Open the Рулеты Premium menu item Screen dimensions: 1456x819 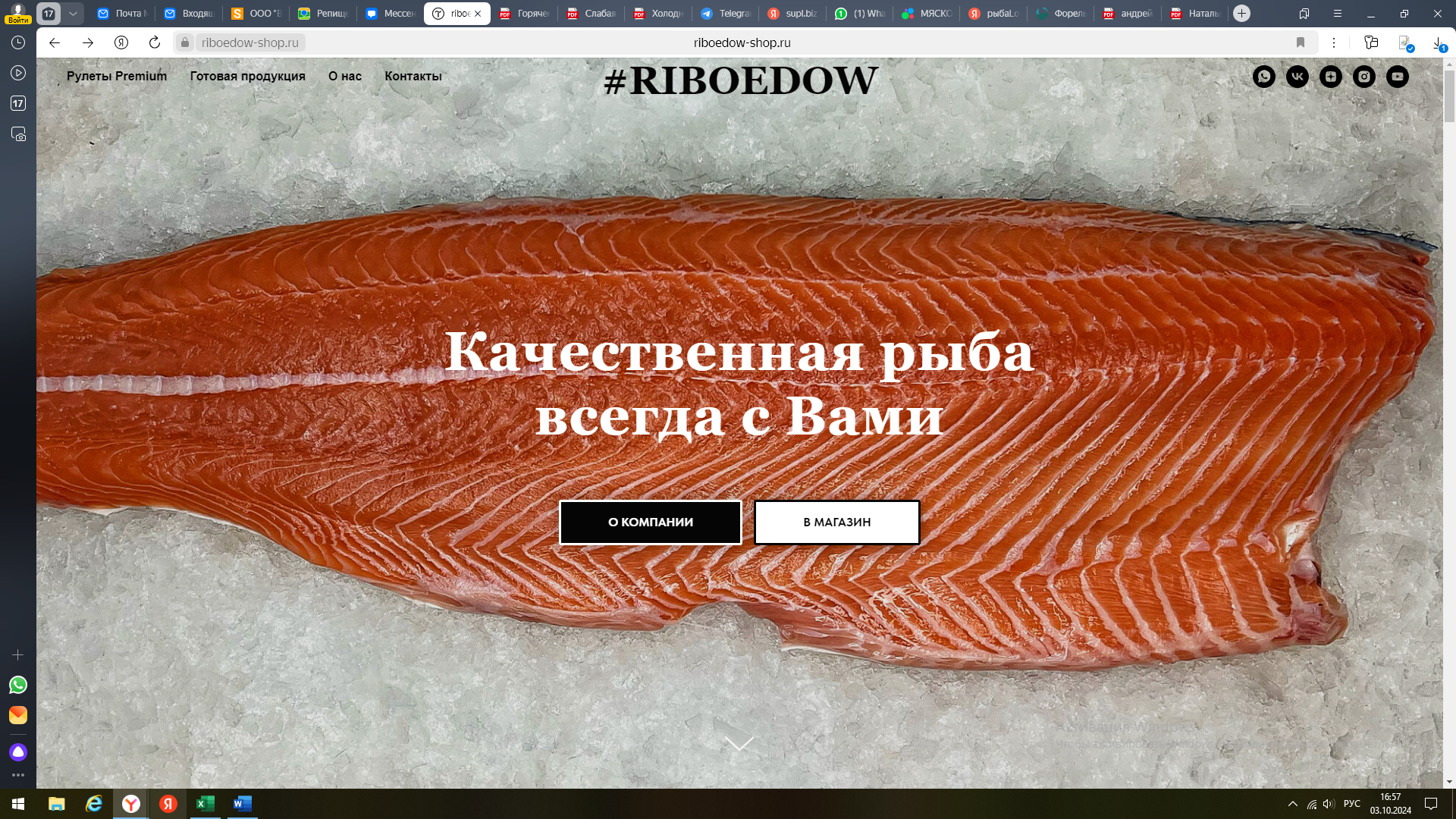point(117,76)
